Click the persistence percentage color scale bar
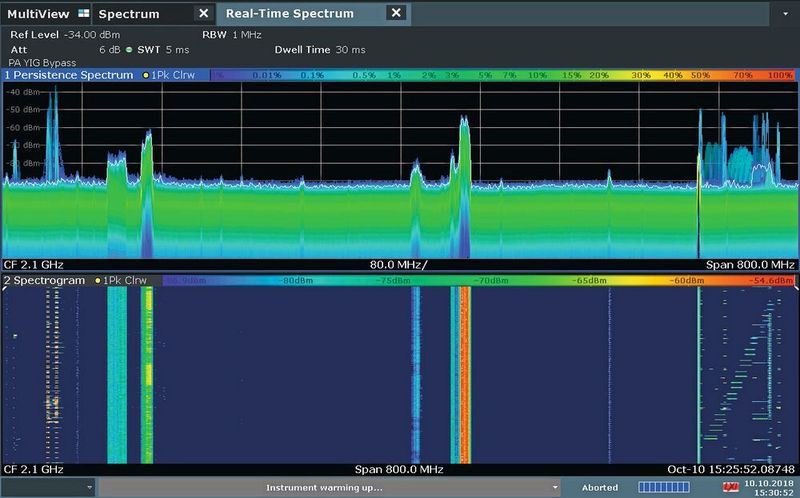 (503, 75)
